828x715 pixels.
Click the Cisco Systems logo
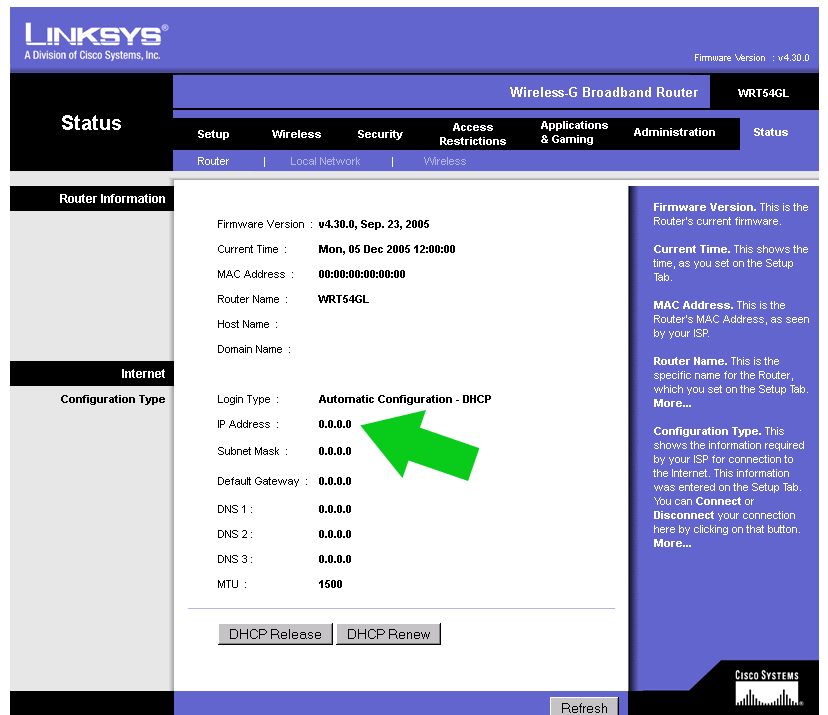tap(767, 689)
